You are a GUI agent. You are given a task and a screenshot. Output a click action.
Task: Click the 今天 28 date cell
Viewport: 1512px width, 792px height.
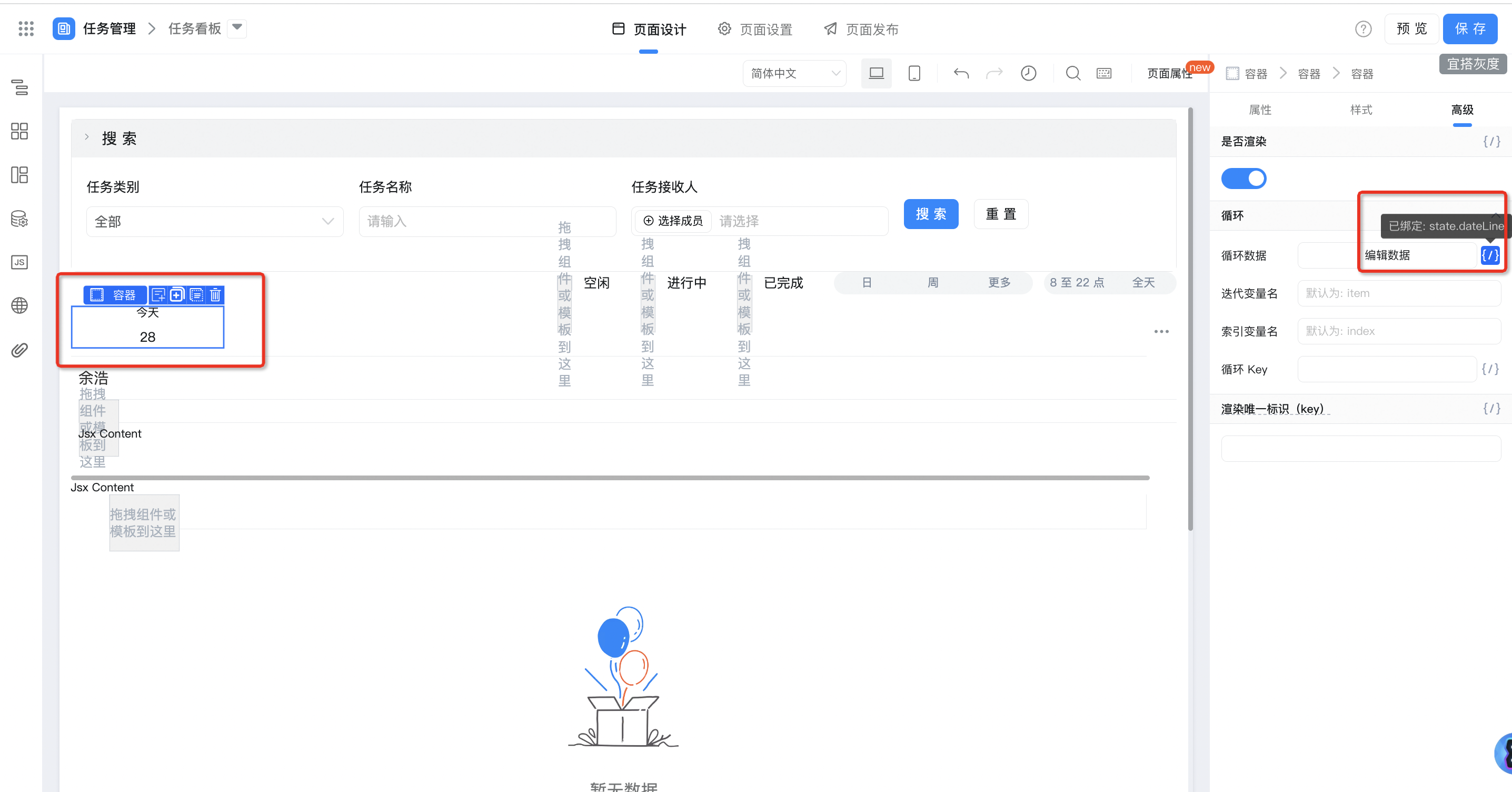147,326
